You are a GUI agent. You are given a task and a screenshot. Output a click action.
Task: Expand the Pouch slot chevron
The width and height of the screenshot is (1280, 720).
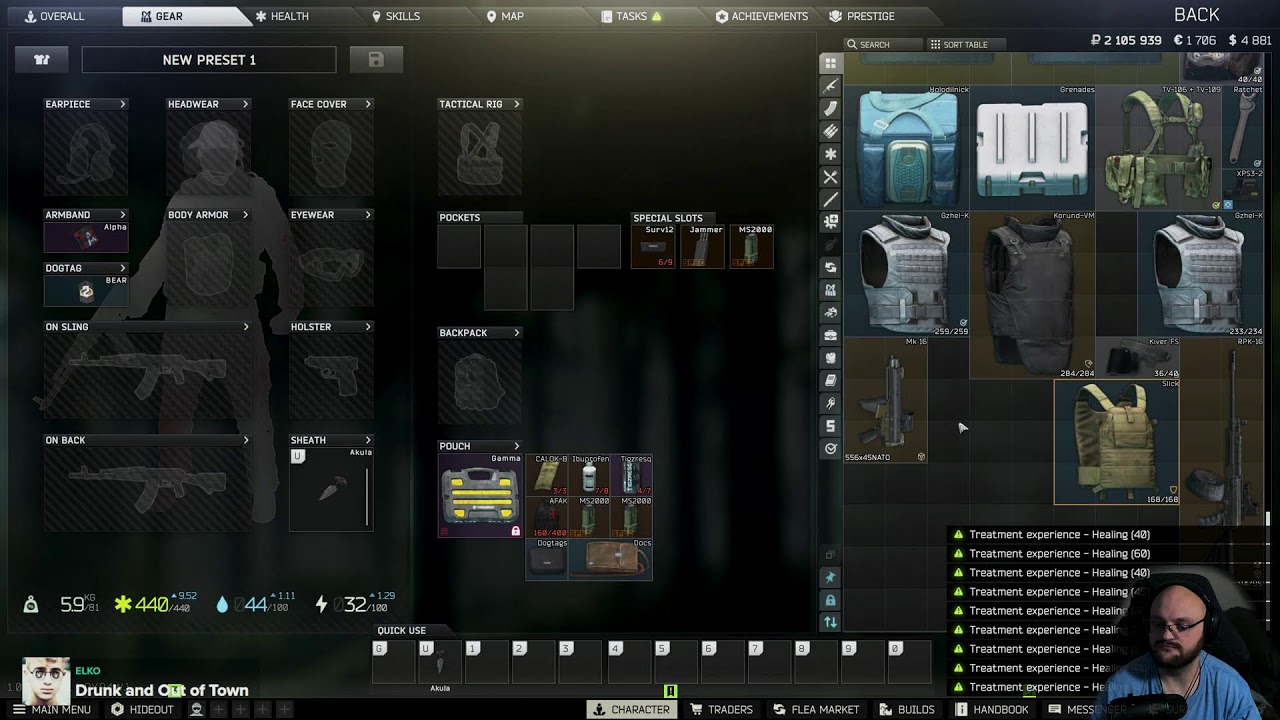(516, 446)
